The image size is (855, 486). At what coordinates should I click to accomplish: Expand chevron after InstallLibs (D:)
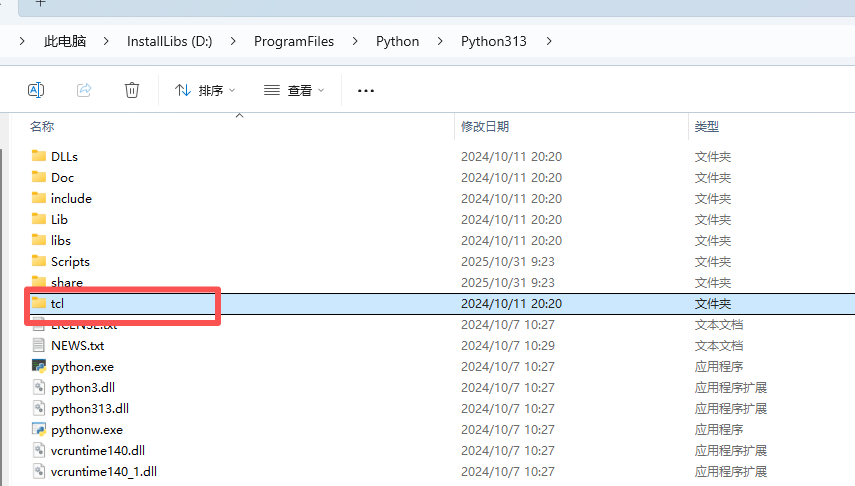coord(233,41)
